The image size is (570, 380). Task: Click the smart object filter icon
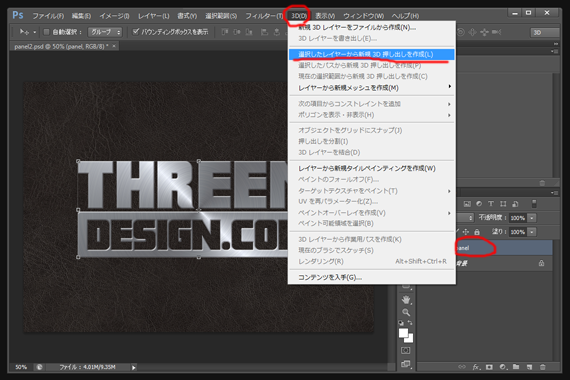(x=515, y=204)
